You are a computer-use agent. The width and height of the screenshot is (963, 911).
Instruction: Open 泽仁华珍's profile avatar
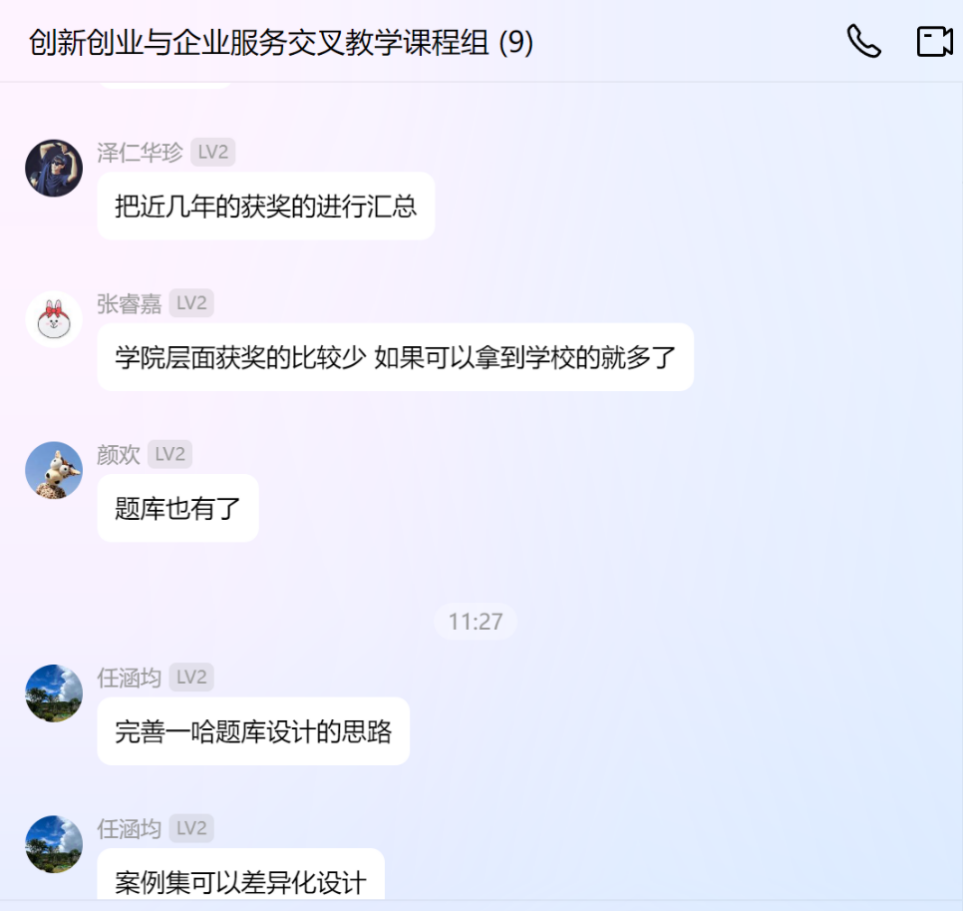pos(54,168)
